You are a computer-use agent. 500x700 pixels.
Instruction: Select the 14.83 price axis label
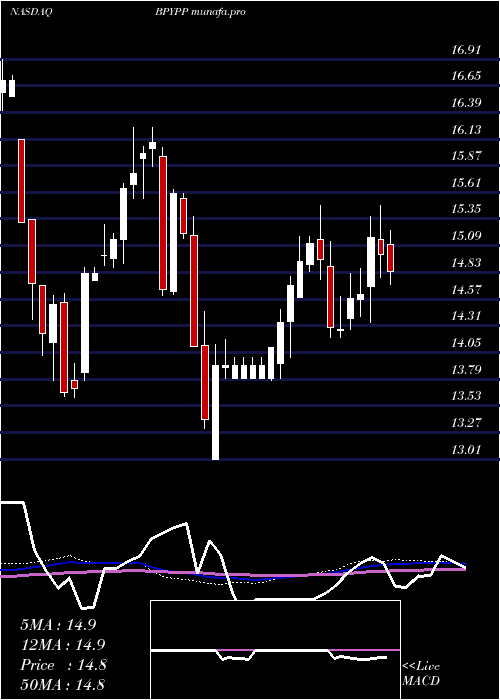tap(466, 262)
